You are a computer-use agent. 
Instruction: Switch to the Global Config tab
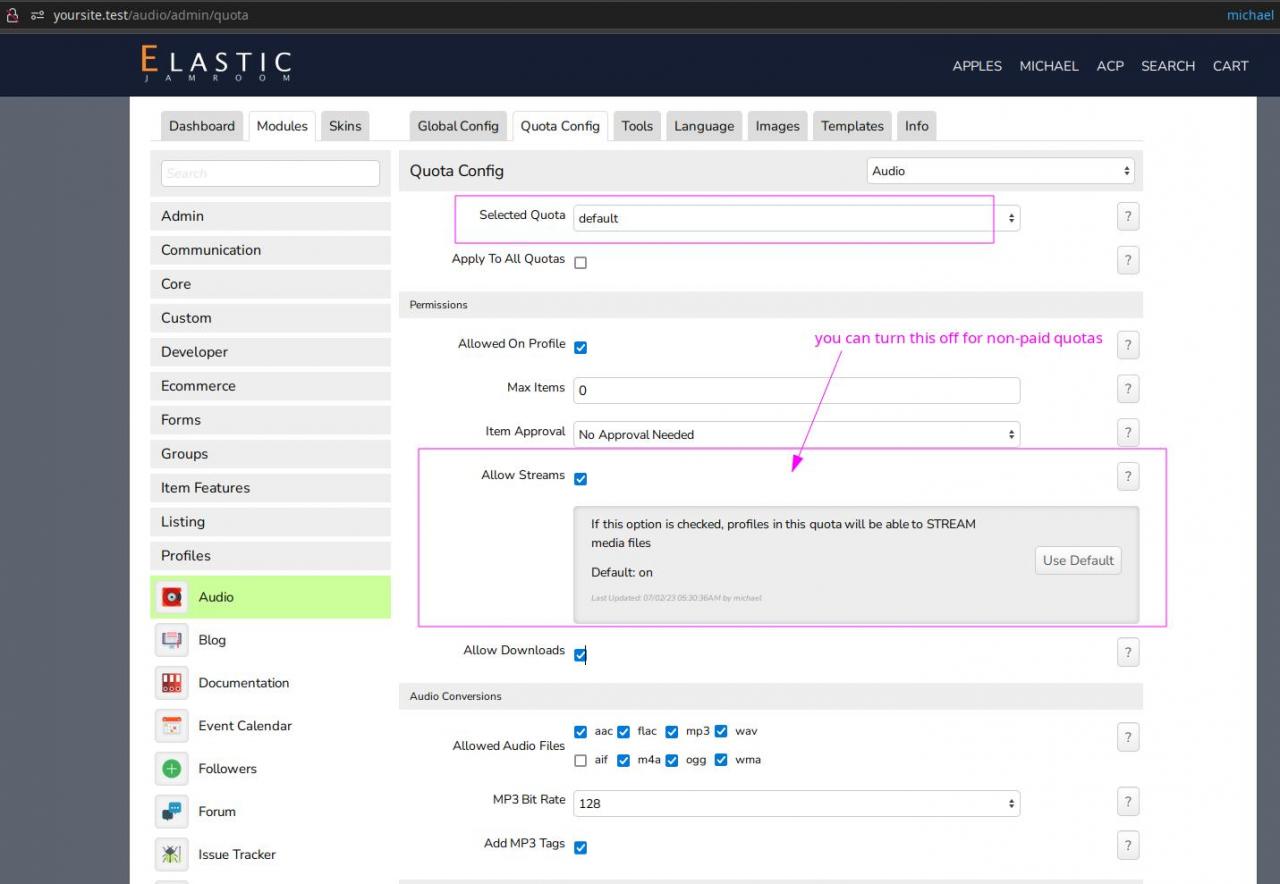point(458,126)
